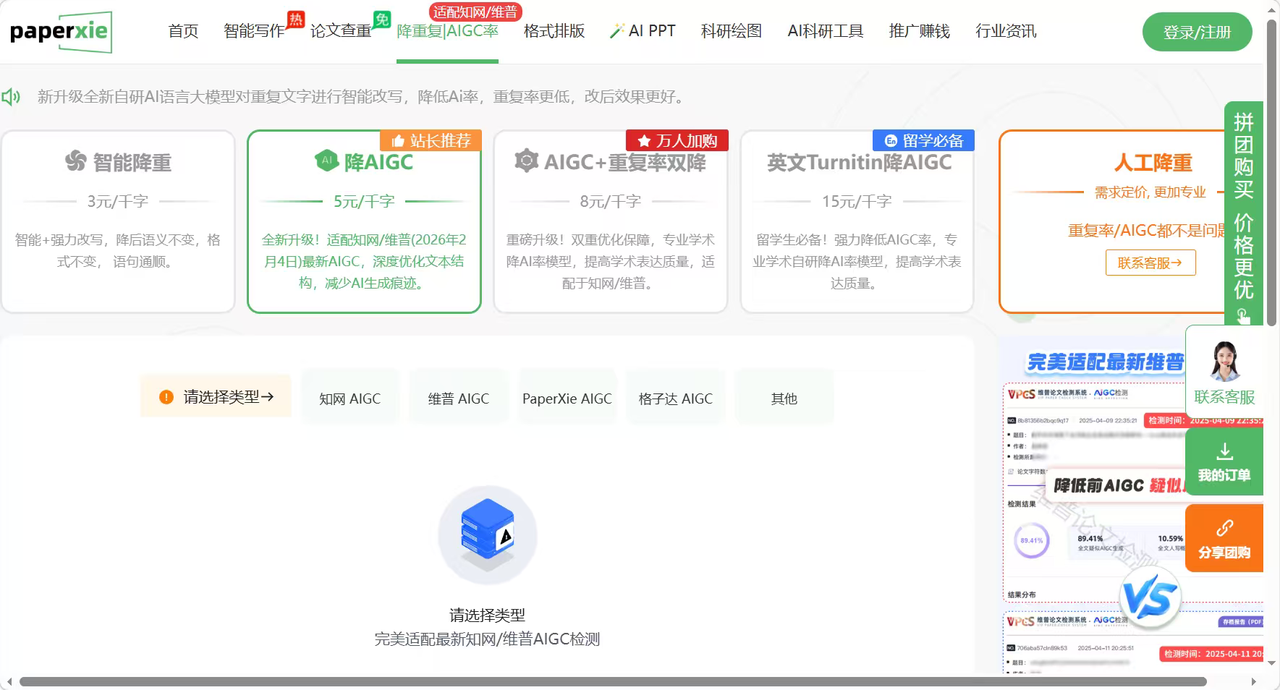
Task: Open the 论文查重 menu
Action: 341,31
